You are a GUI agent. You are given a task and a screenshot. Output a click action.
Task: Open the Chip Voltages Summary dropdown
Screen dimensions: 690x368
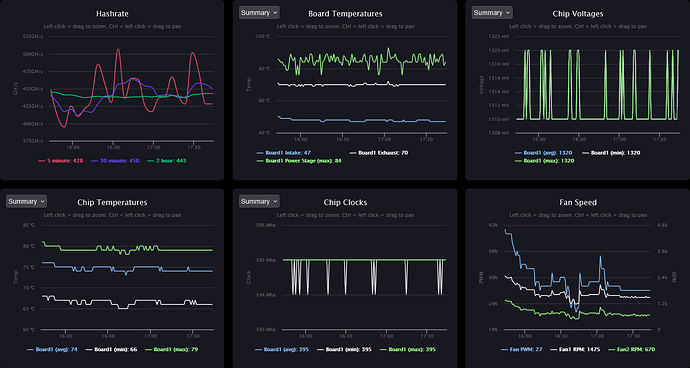tap(492, 13)
